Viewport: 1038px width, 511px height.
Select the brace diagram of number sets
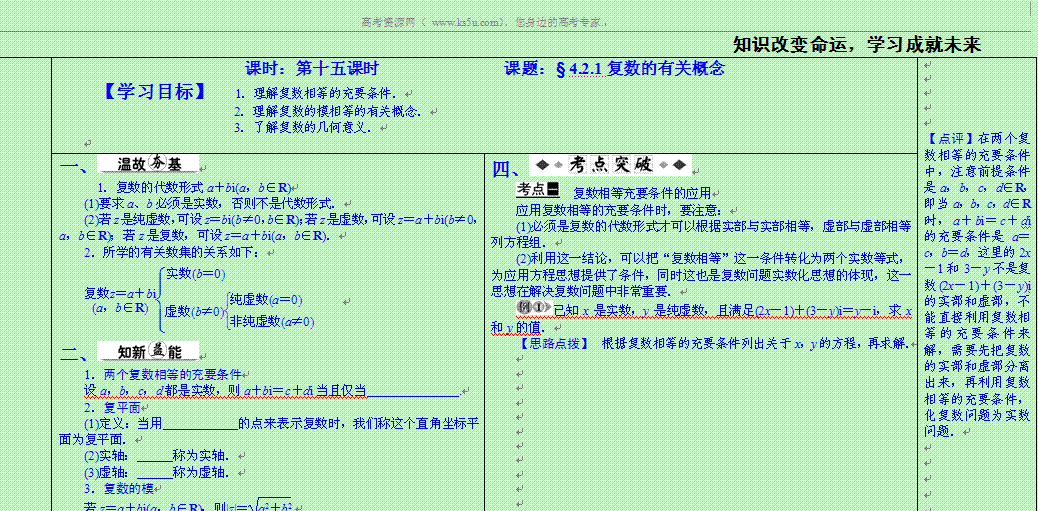pos(200,297)
